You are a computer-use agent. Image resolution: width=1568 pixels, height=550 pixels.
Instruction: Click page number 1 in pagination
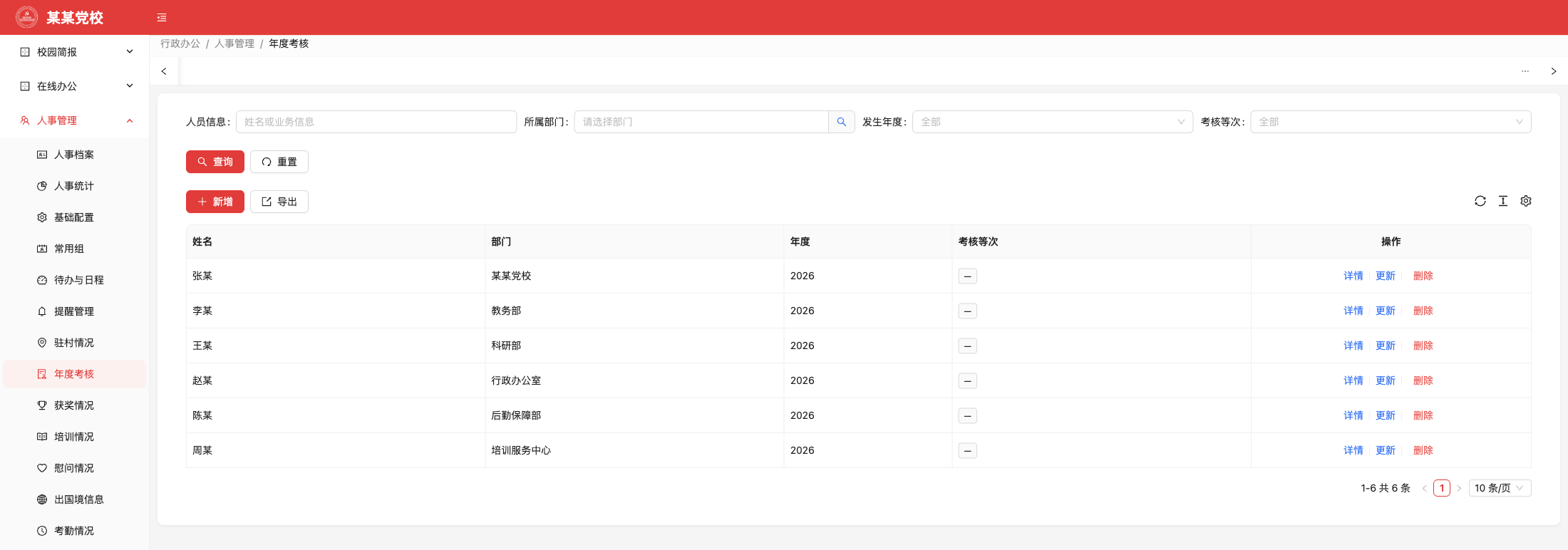coord(1442,488)
